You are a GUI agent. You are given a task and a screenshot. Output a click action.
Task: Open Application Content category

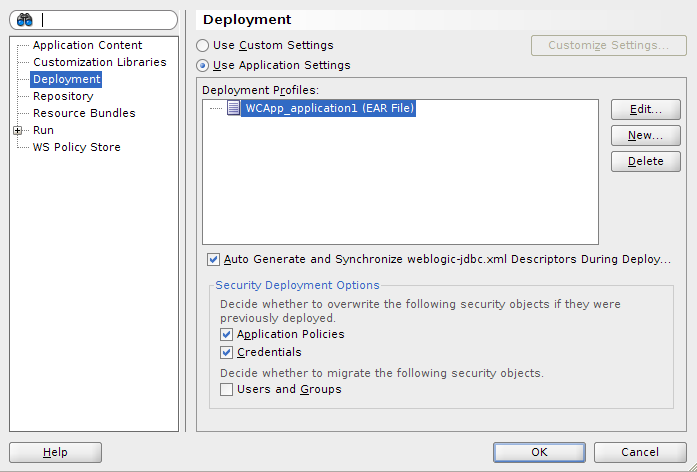click(87, 45)
